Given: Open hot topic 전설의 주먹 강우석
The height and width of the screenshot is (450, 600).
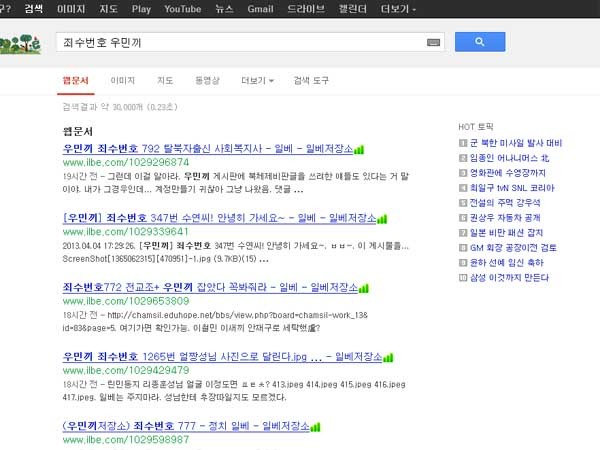Looking at the screenshot, I should click(x=505, y=202).
